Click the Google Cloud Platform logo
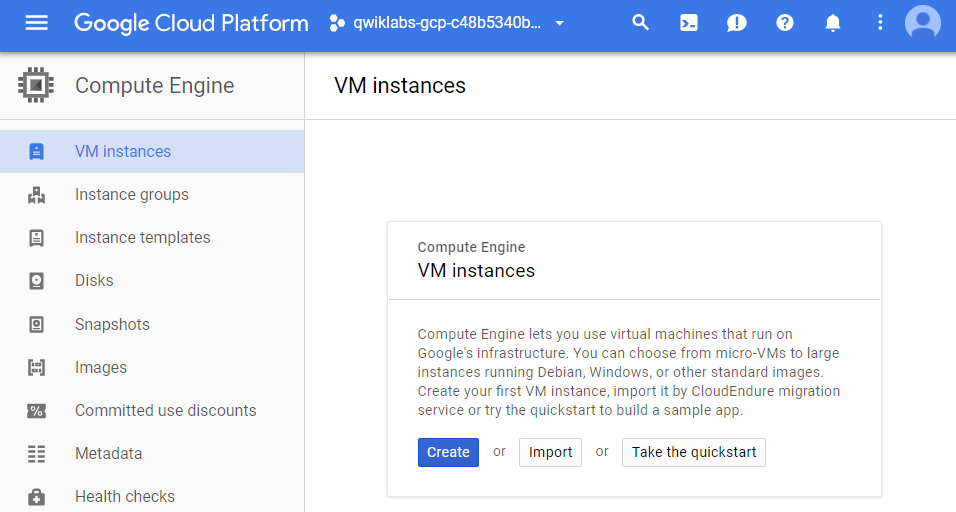956x512 pixels. coord(191,23)
